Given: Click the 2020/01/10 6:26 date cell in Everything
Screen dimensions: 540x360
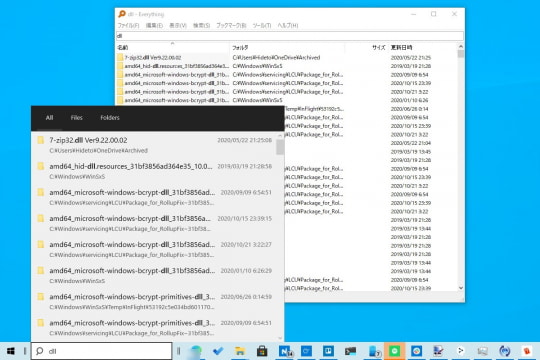Looking at the screenshot, I should [x=409, y=100].
